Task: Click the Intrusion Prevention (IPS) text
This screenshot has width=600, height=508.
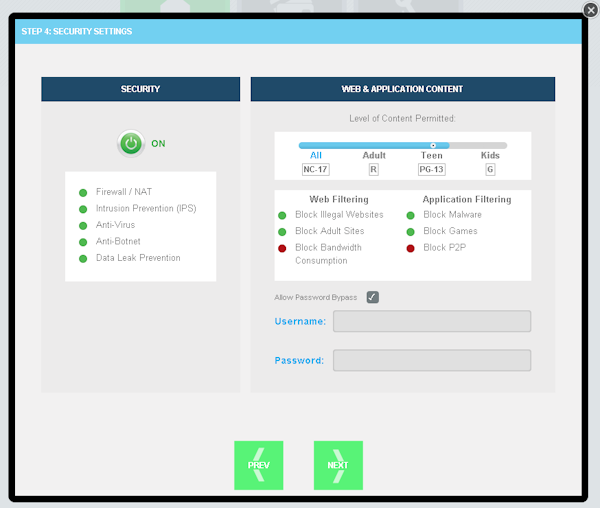Action: [x=146, y=208]
